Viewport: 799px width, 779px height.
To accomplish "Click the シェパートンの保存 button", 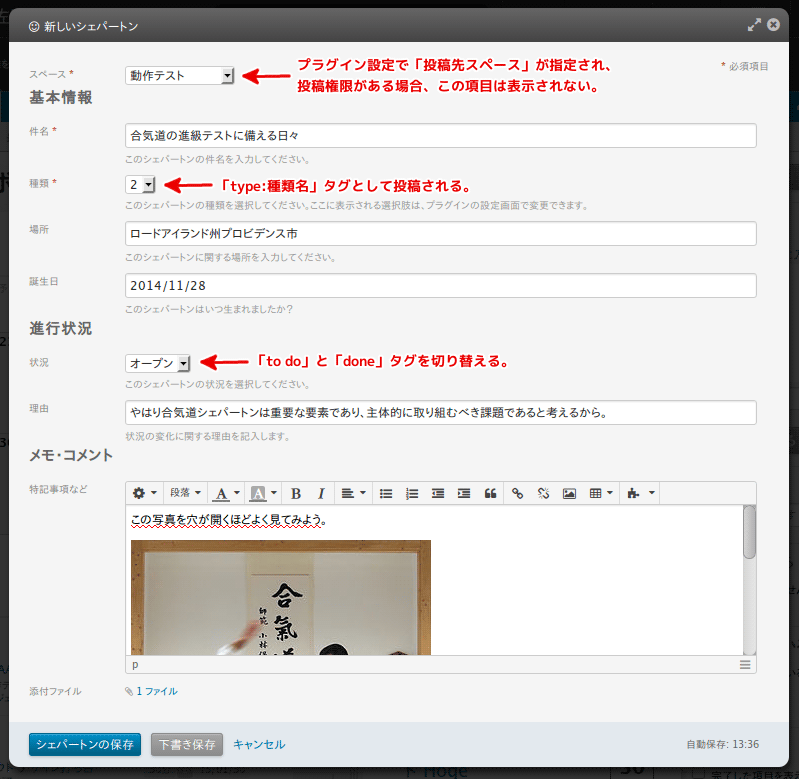I will (x=85, y=745).
